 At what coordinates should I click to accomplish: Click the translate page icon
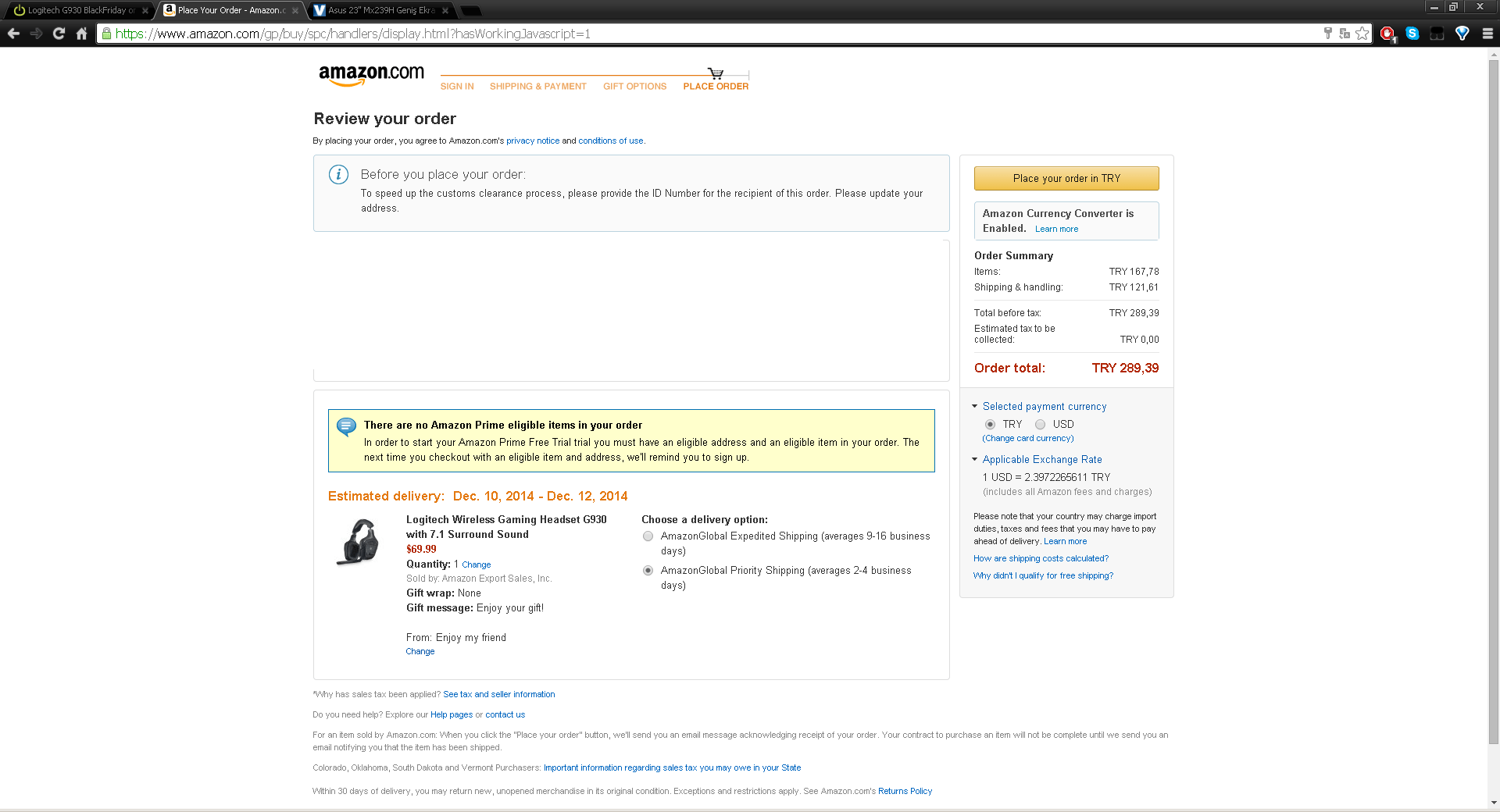[1345, 33]
